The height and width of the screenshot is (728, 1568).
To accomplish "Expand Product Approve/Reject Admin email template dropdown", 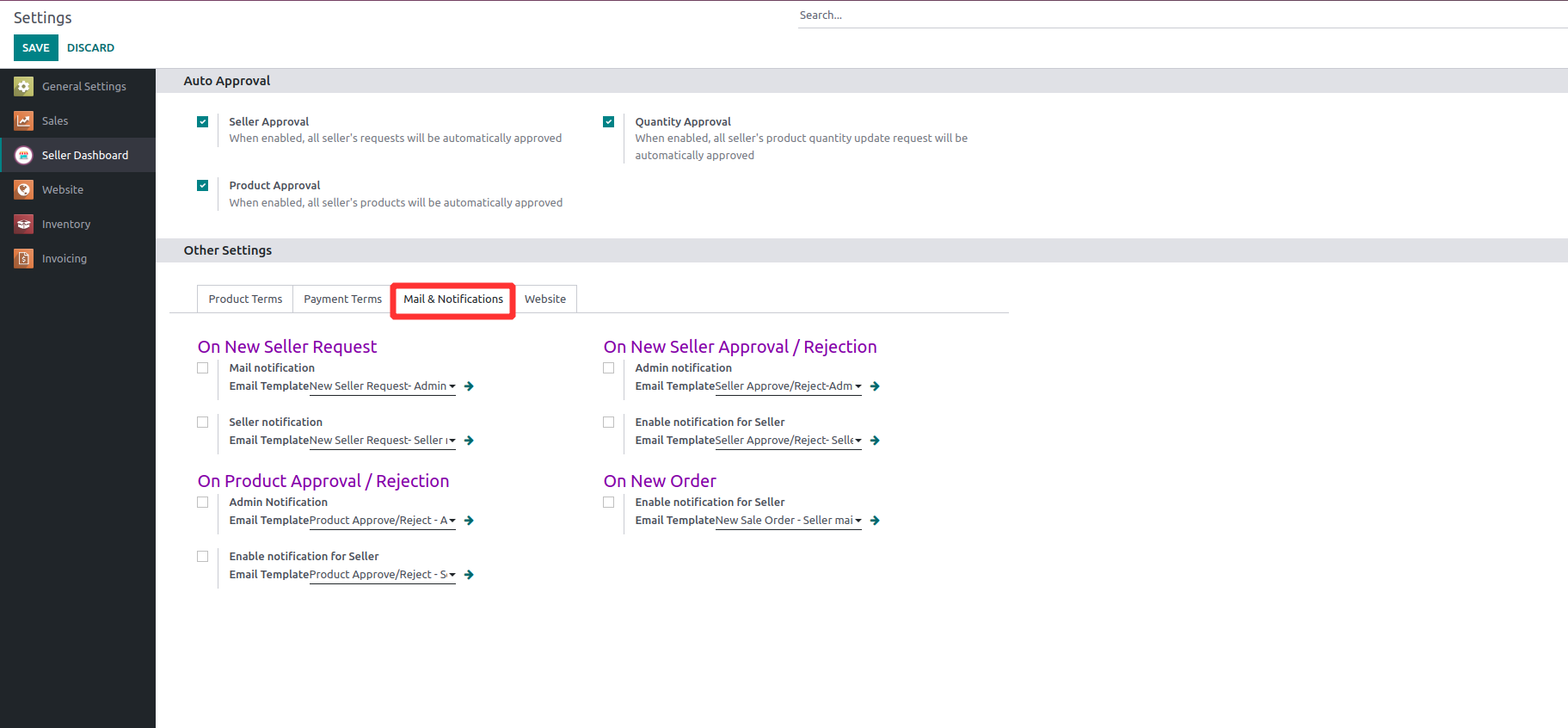I will 452,521.
